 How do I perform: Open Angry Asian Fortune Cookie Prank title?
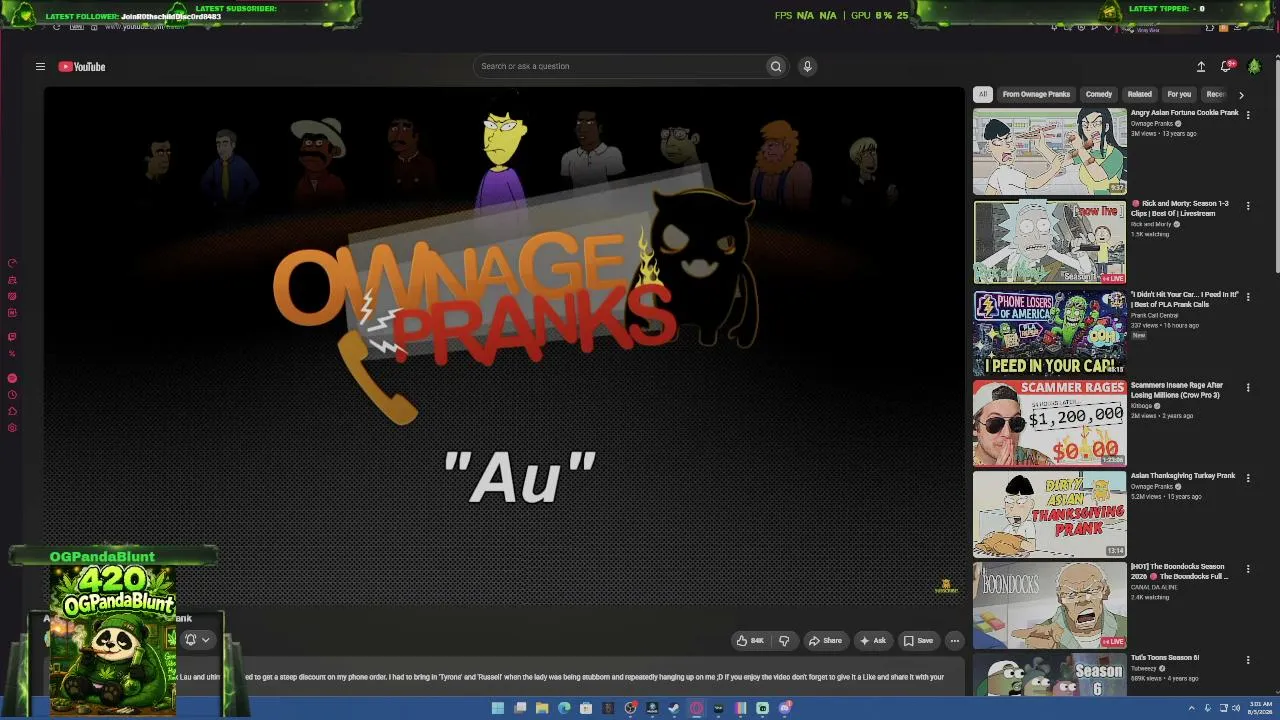pyautogui.click(x=1184, y=113)
